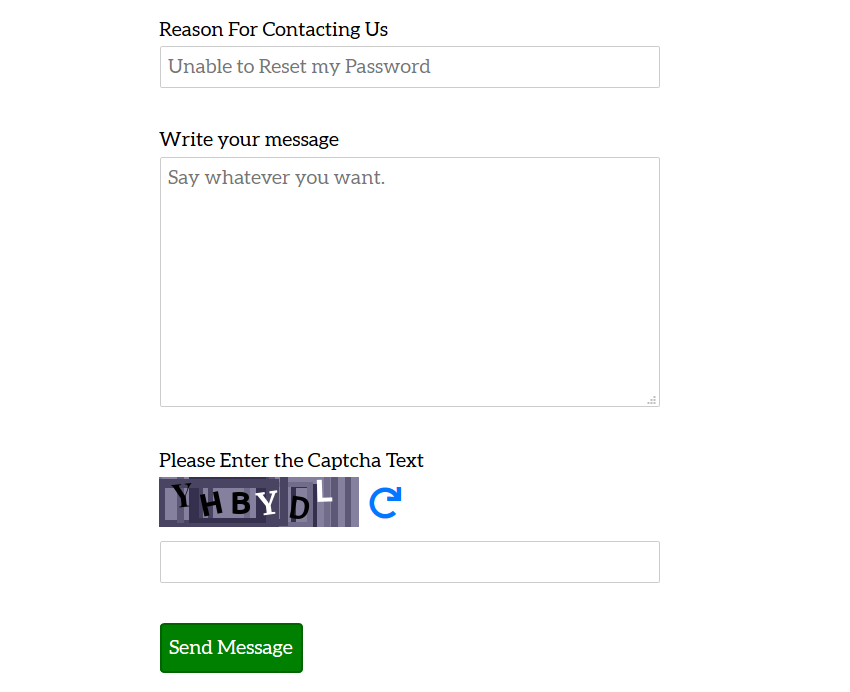Click the "Write your message" label
This screenshot has height=692, width=850.
[249, 139]
